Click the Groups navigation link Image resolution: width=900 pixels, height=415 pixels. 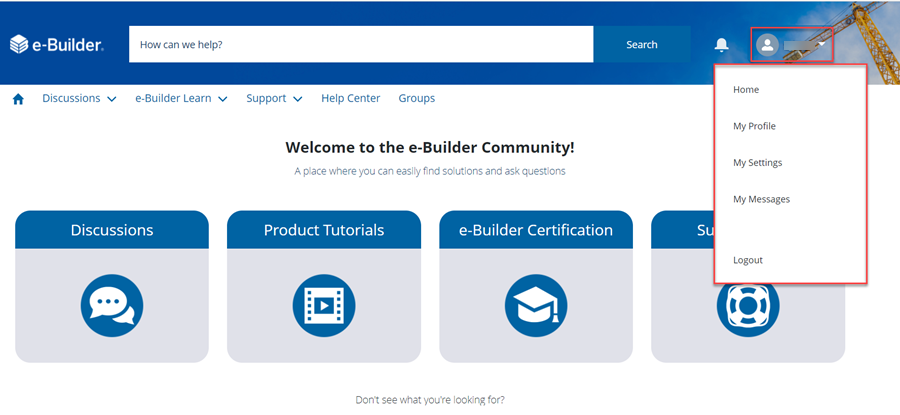tap(416, 99)
